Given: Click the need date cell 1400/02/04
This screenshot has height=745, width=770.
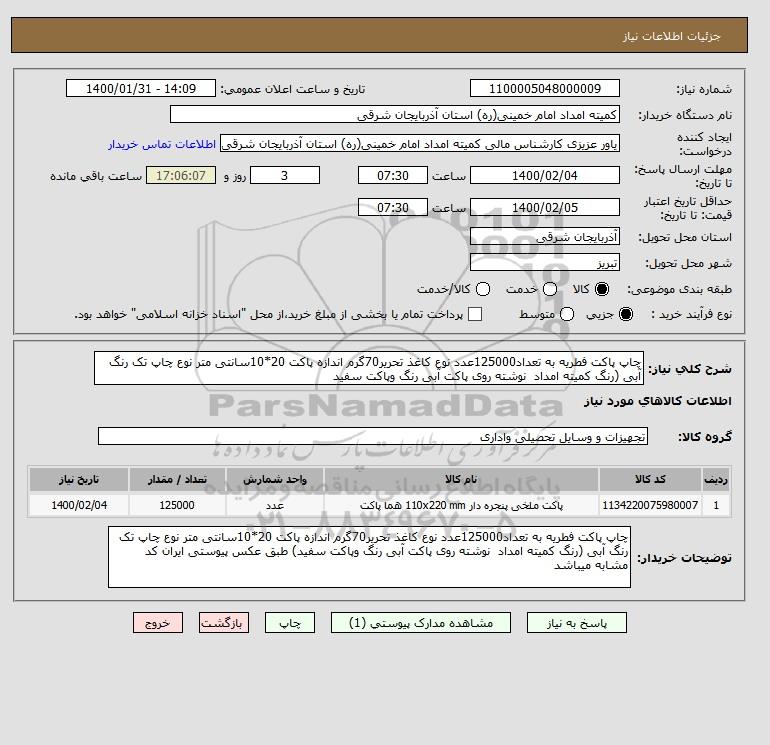Looking at the screenshot, I should click(x=79, y=505).
